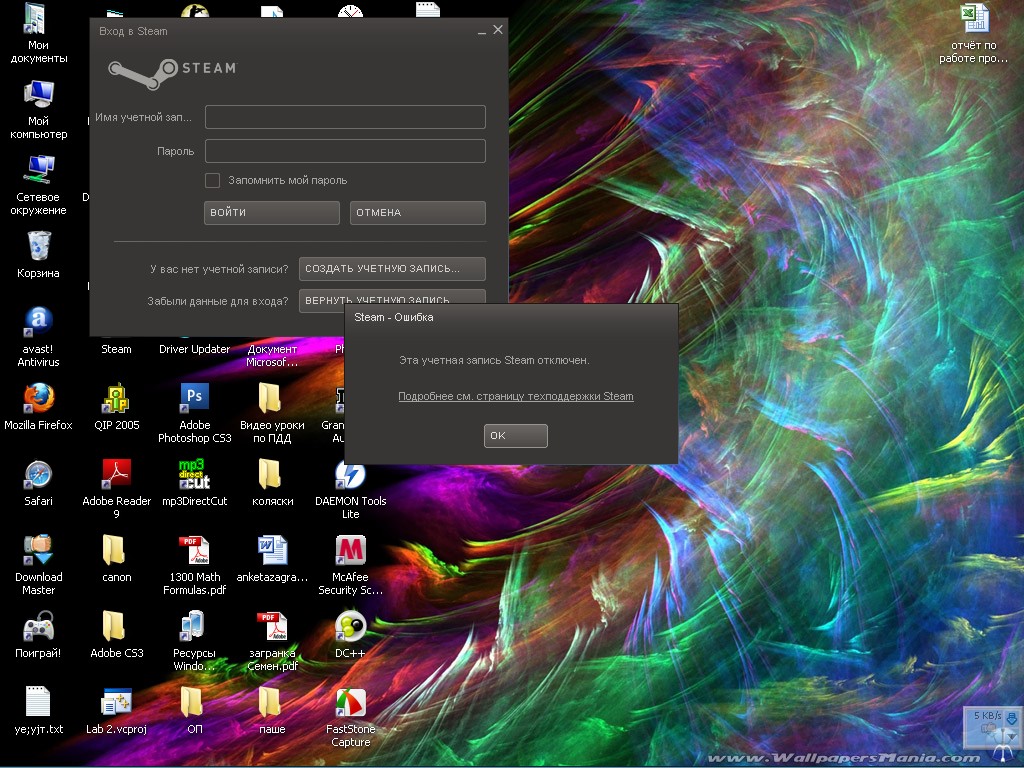This screenshot has height=768, width=1024.
Task: Select the My Documents desktop icon
Action: tap(38, 33)
